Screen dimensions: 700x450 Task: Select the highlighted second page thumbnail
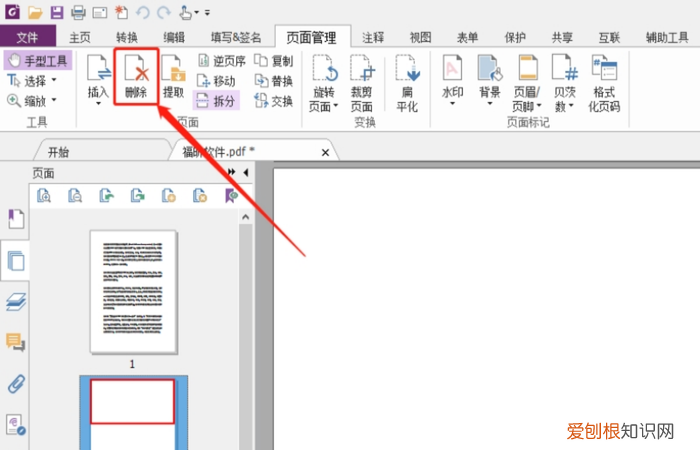[x=133, y=412]
